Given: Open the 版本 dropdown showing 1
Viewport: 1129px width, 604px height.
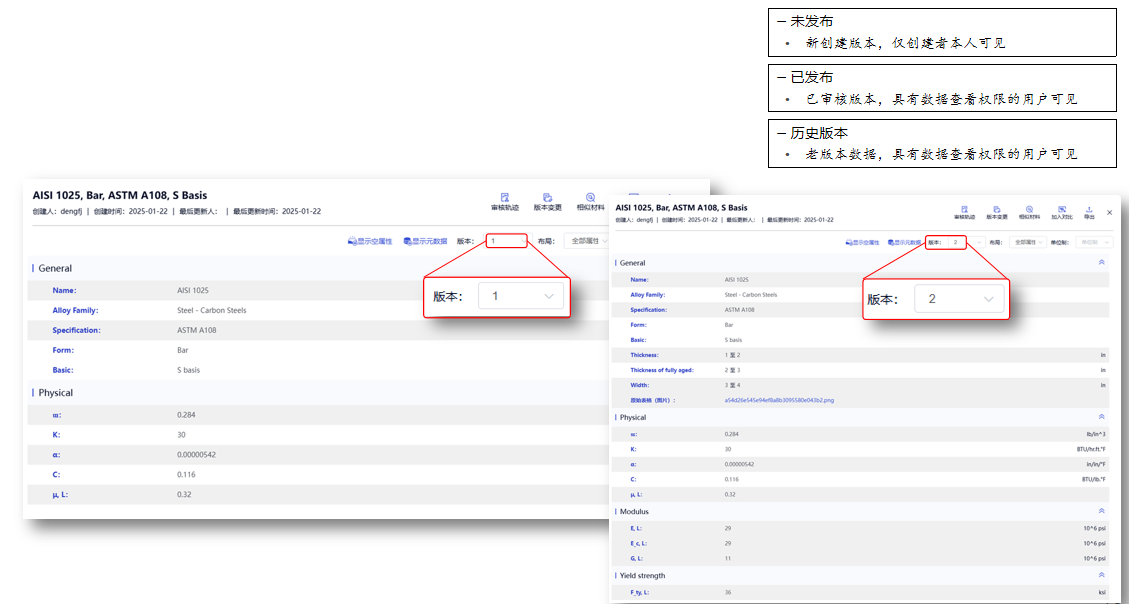Looking at the screenshot, I should (507, 241).
